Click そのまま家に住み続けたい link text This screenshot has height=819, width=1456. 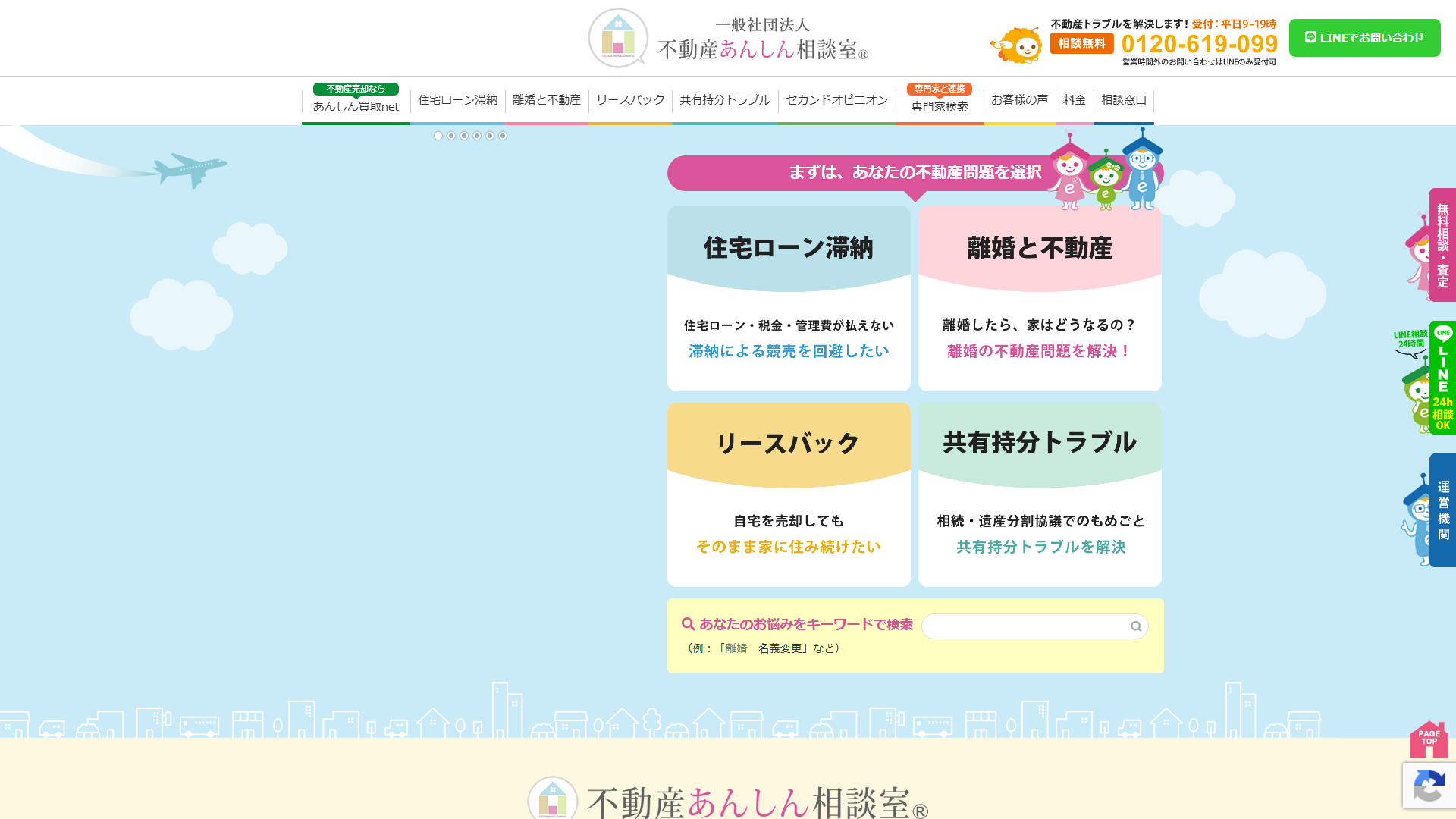[789, 547]
